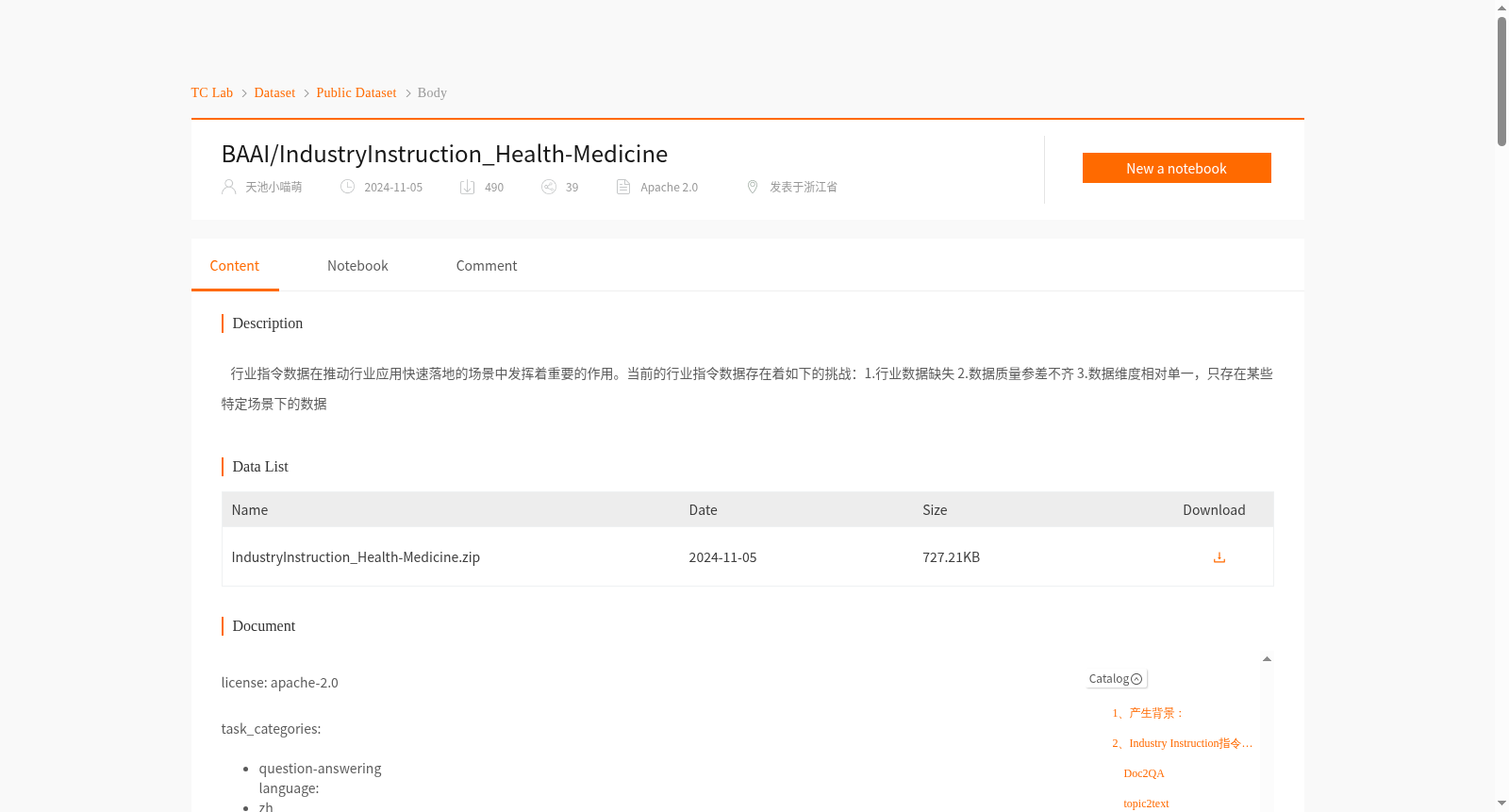Screen dimensions: 1509x812
Task: Click the license document icon
Action: click(x=623, y=187)
